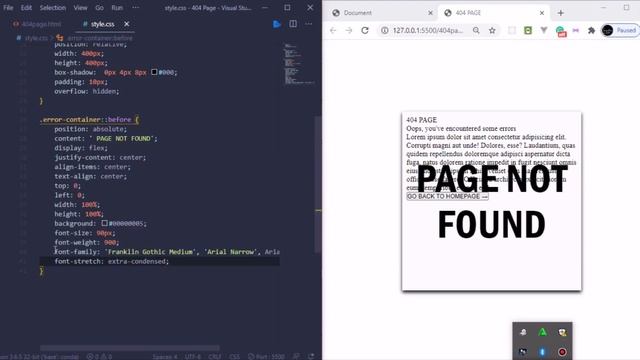The height and width of the screenshot is (360, 640).
Task: Click the extension icon with red badge
Action: pos(560,31)
